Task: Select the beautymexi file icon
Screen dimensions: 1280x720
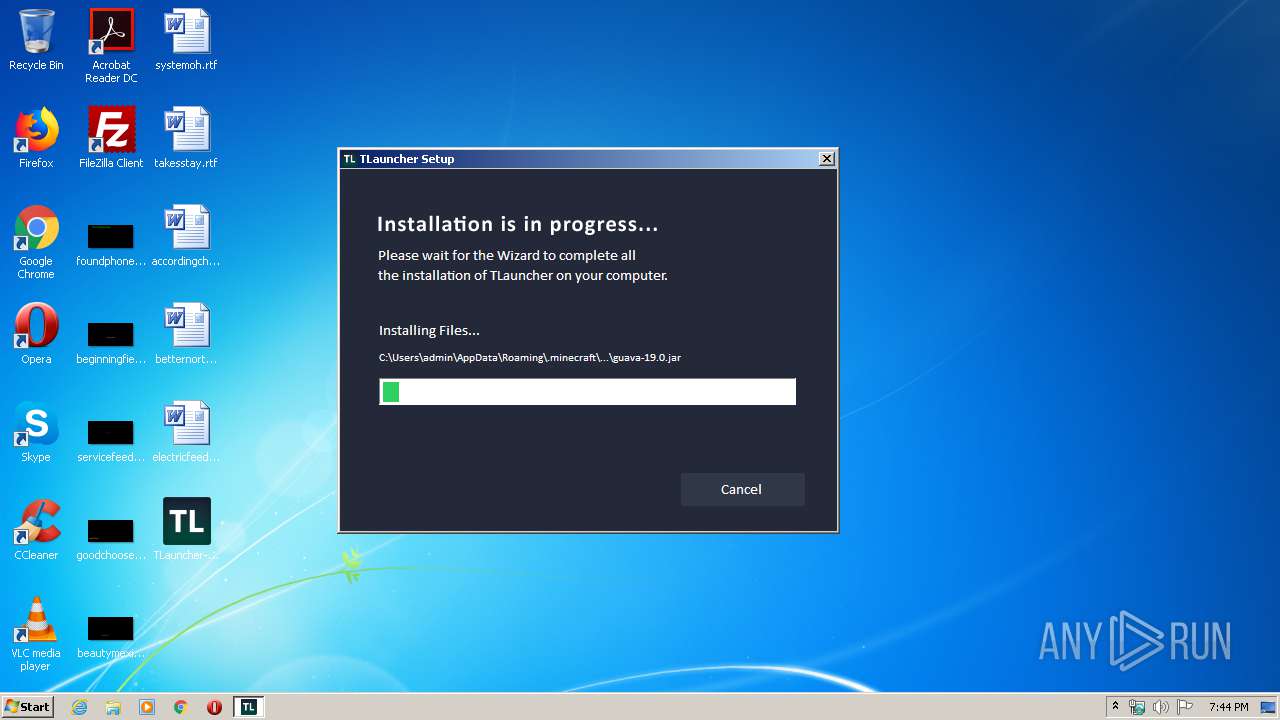Action: click(x=111, y=635)
